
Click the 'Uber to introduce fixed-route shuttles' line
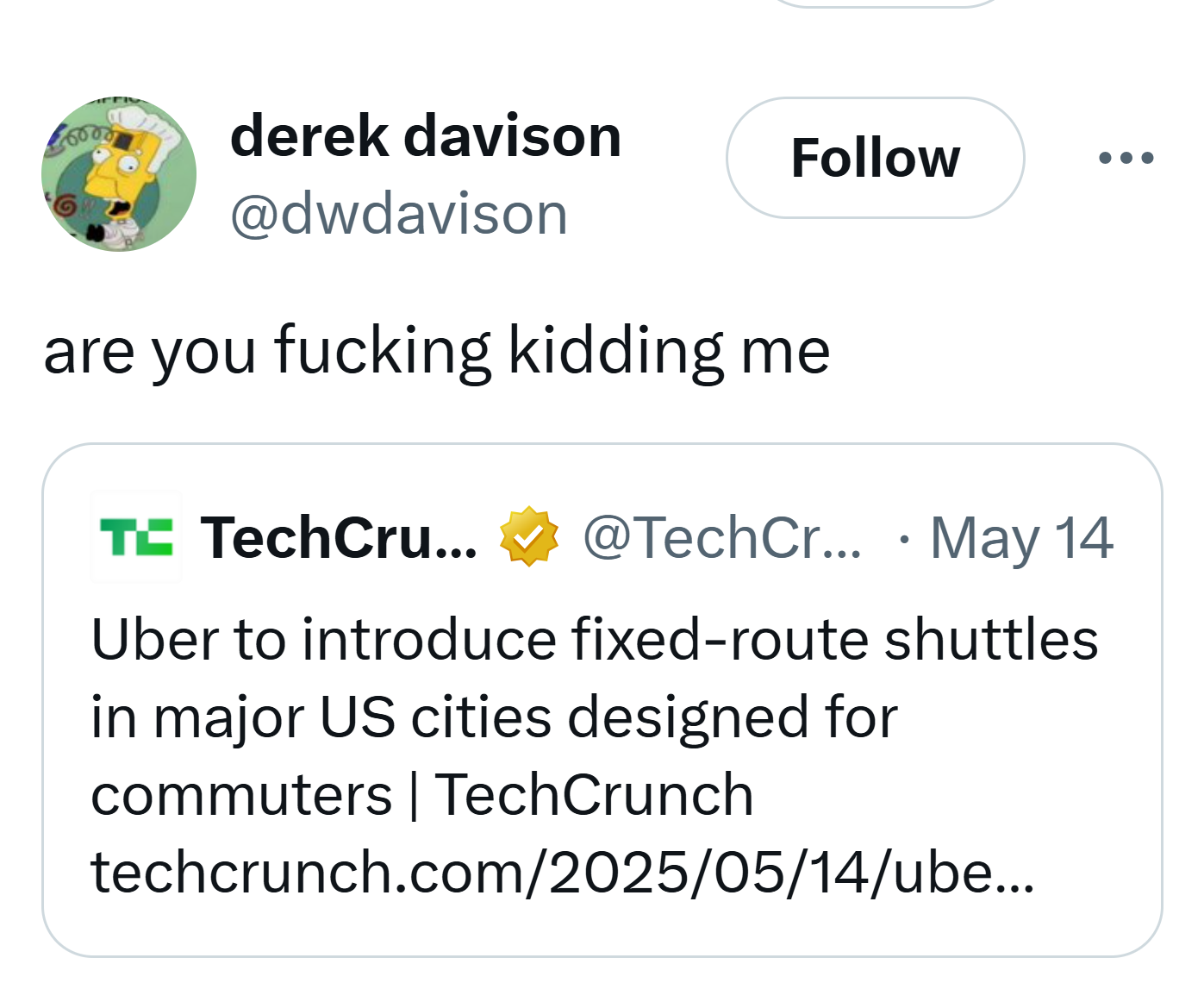pyautogui.click(x=595, y=640)
